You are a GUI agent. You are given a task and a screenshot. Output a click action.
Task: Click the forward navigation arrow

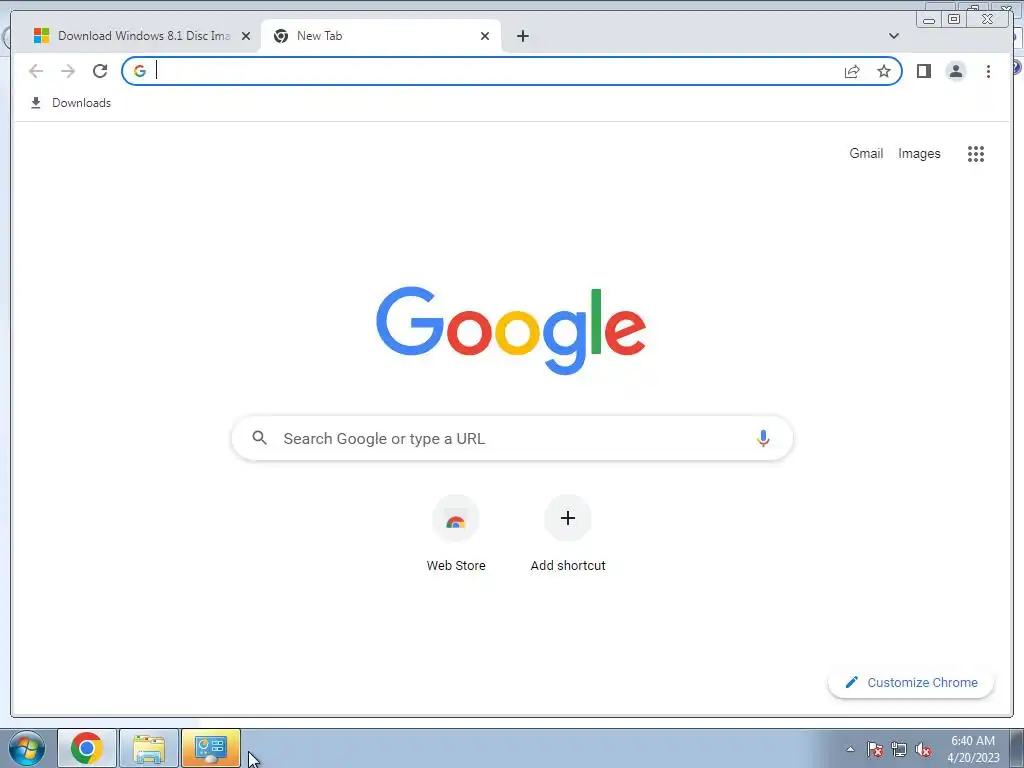point(68,71)
